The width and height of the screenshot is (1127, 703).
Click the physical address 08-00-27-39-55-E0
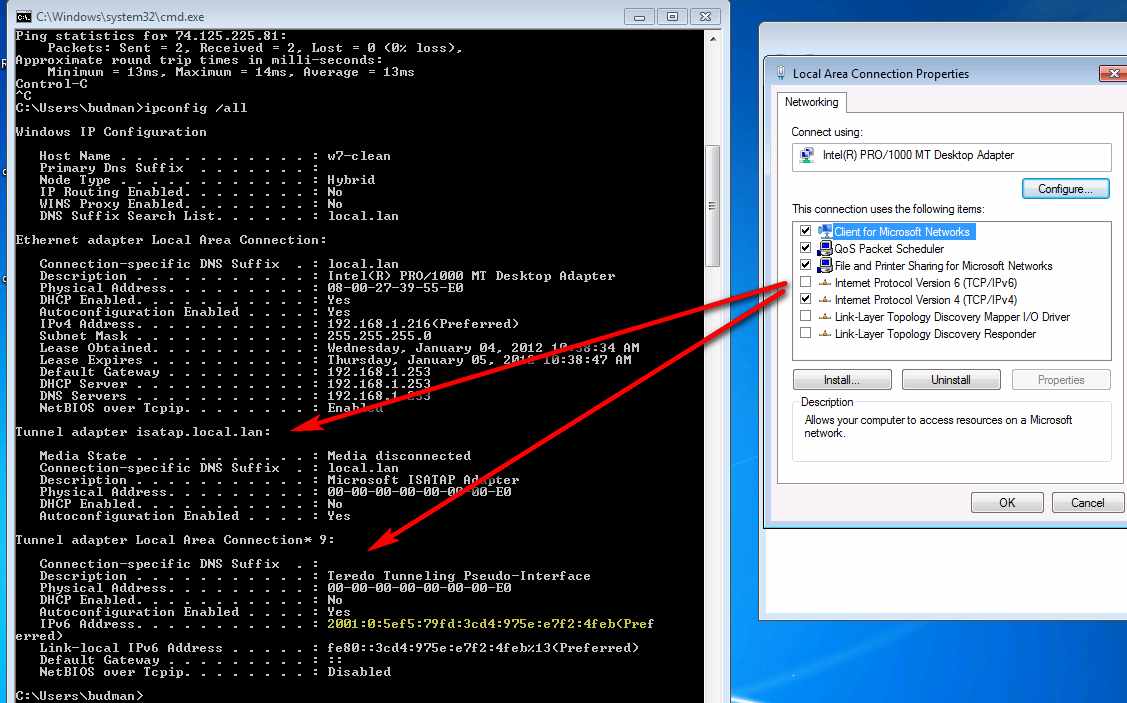395,288
